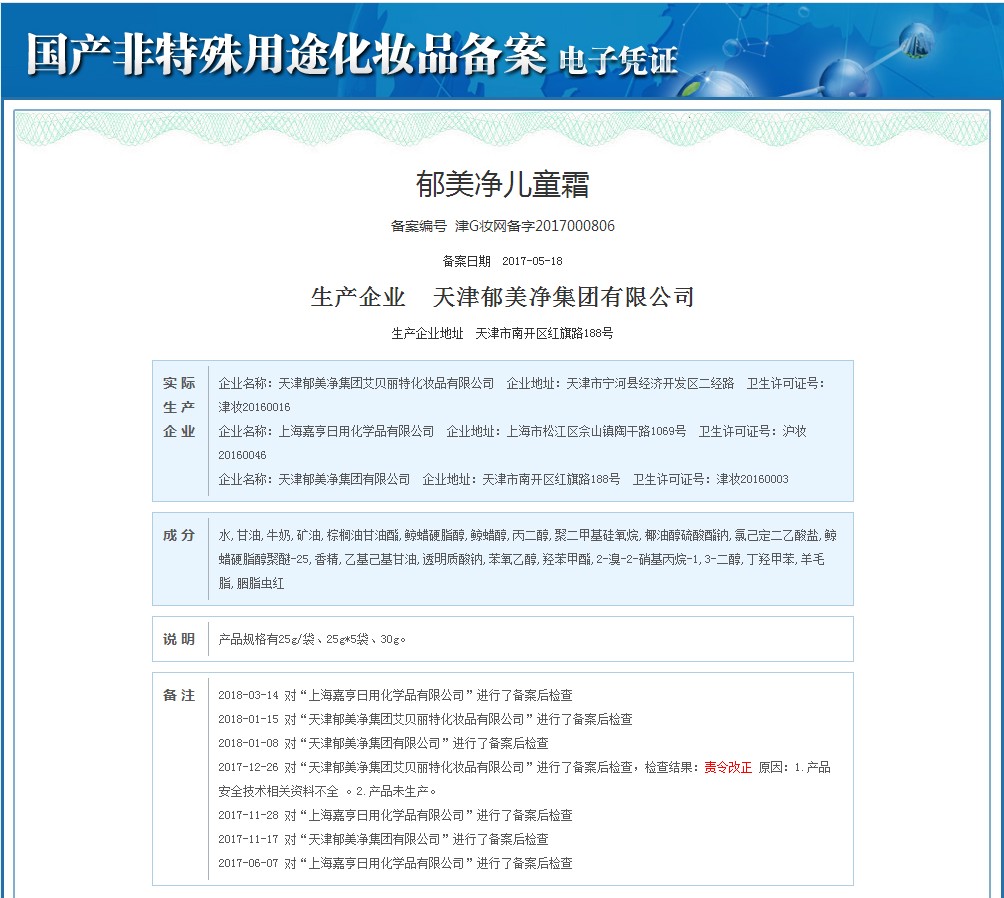Click the banner title 国产非特殊用途化妆品备案

click(x=286, y=54)
